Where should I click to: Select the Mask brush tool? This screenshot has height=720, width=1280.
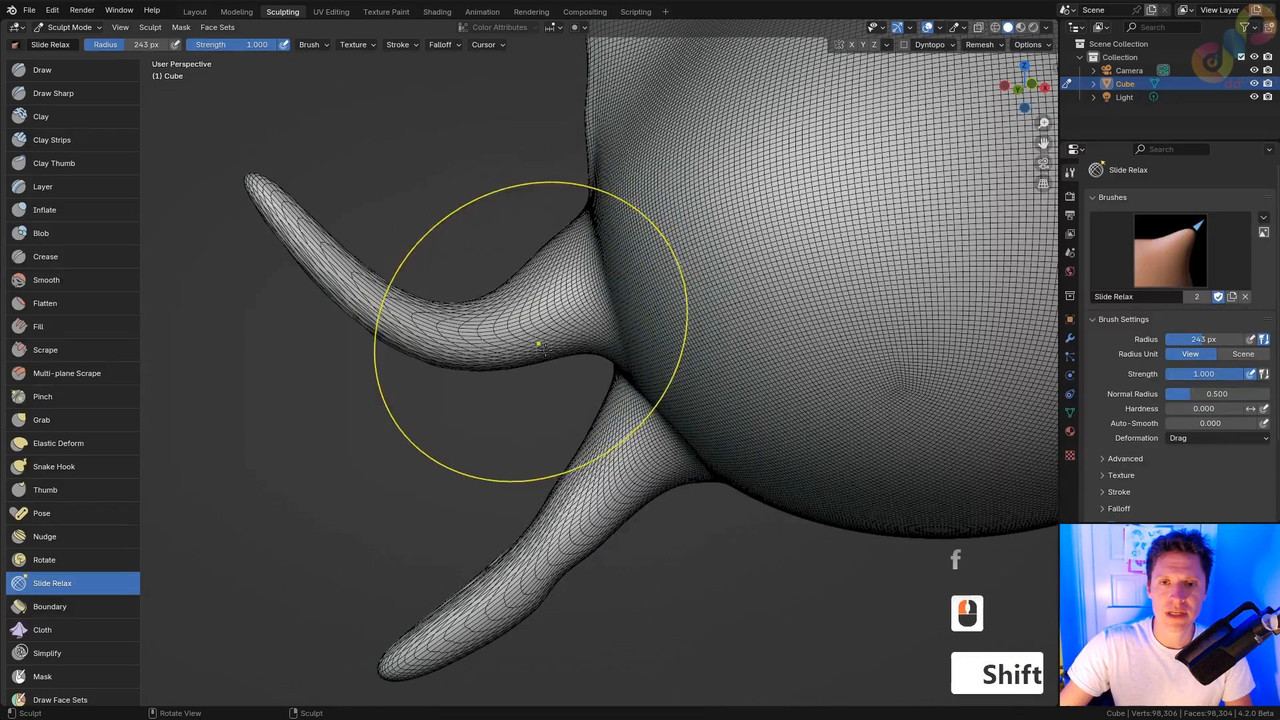tap(72, 676)
